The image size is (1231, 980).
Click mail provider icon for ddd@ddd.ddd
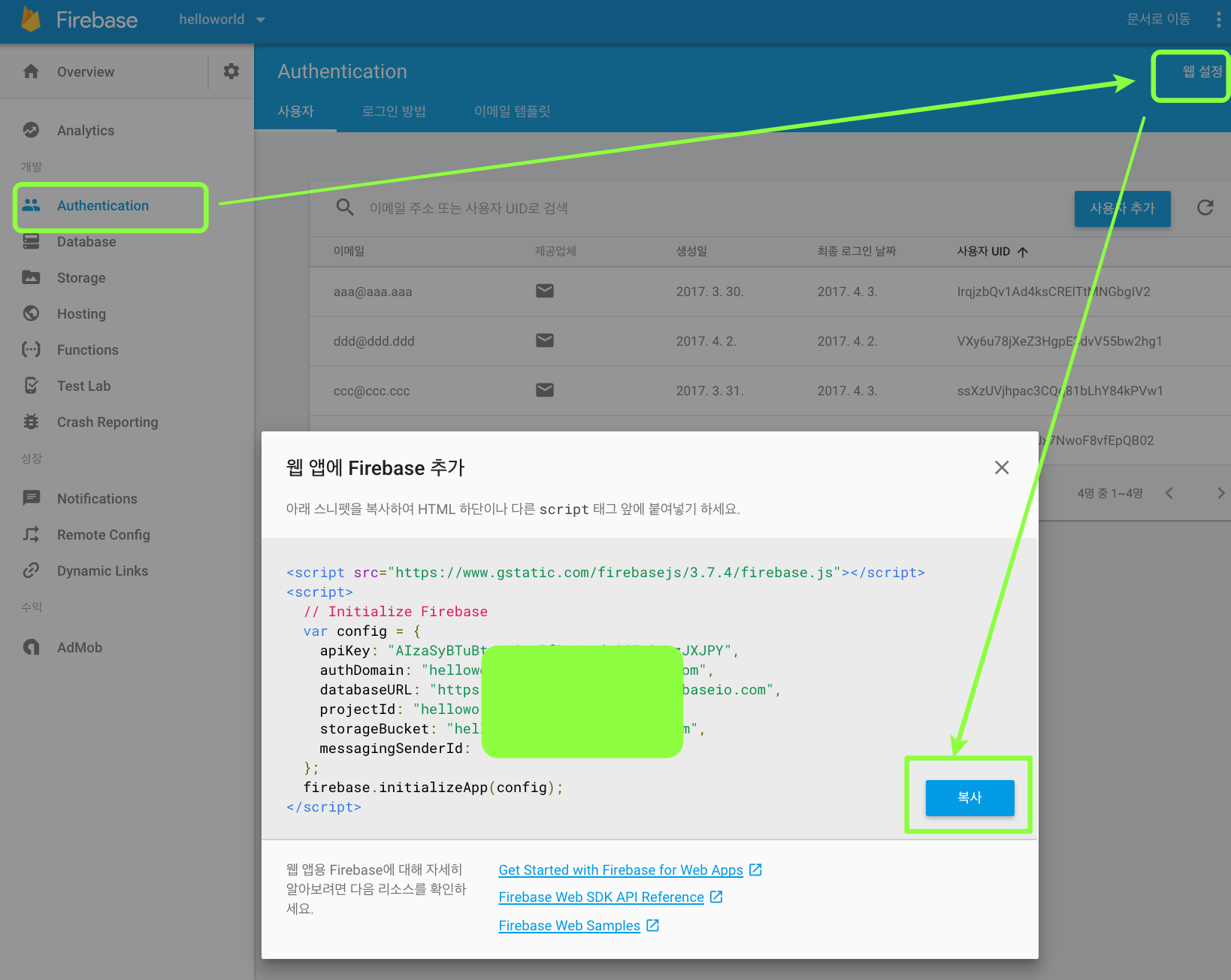pos(545,340)
